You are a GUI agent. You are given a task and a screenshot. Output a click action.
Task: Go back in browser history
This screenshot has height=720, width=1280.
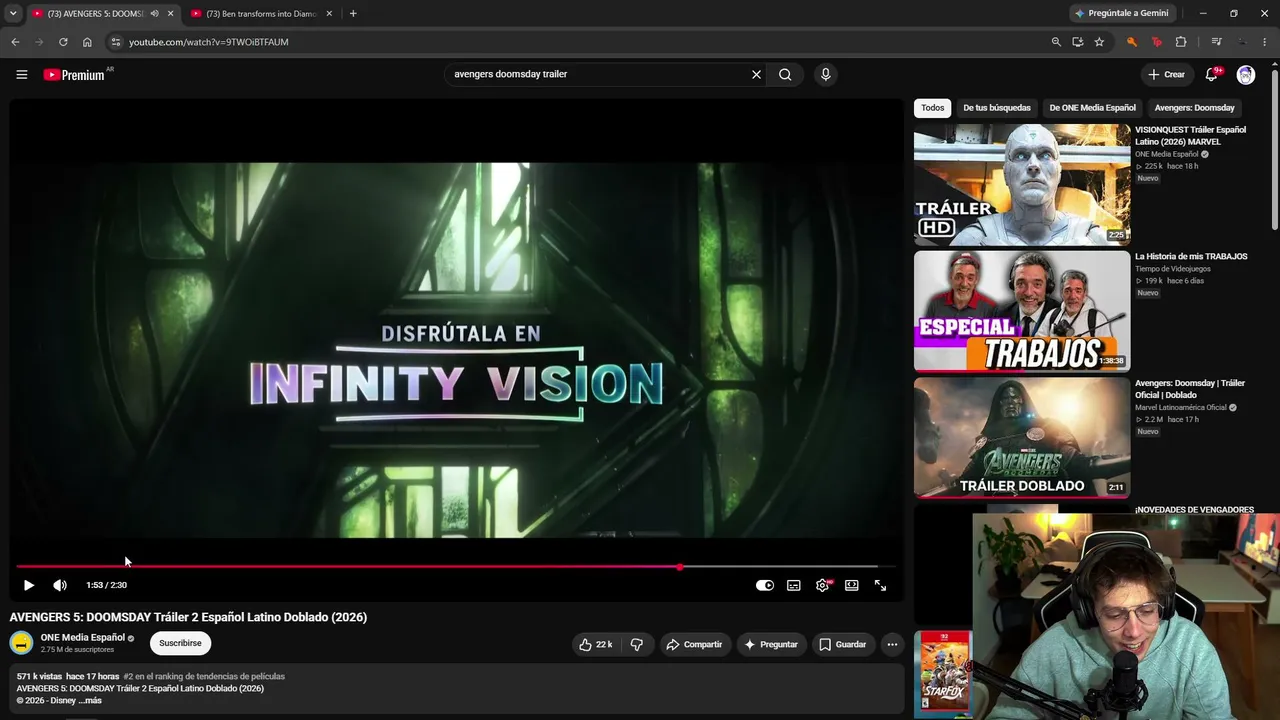tap(15, 42)
